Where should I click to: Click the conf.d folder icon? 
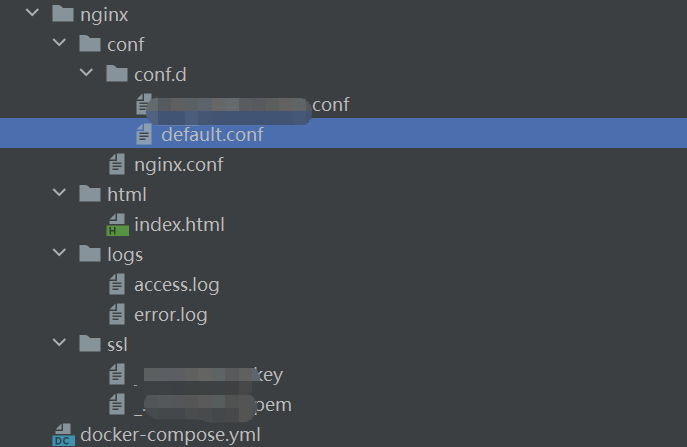[117, 74]
